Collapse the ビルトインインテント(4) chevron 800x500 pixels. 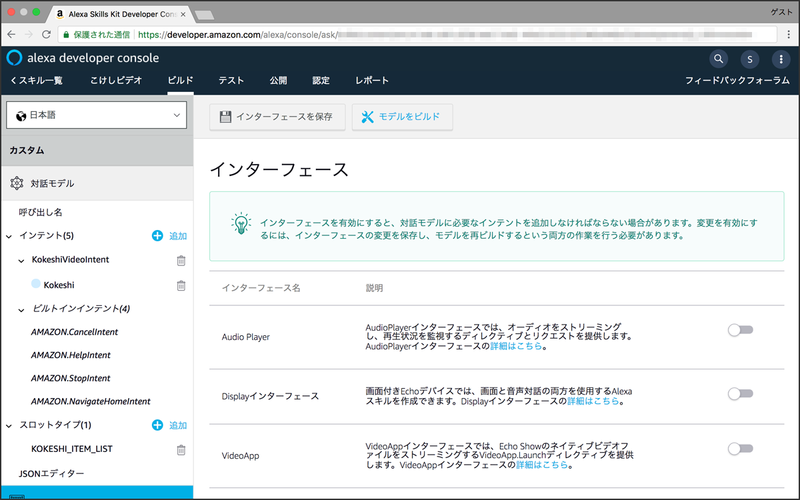[x=21, y=310]
